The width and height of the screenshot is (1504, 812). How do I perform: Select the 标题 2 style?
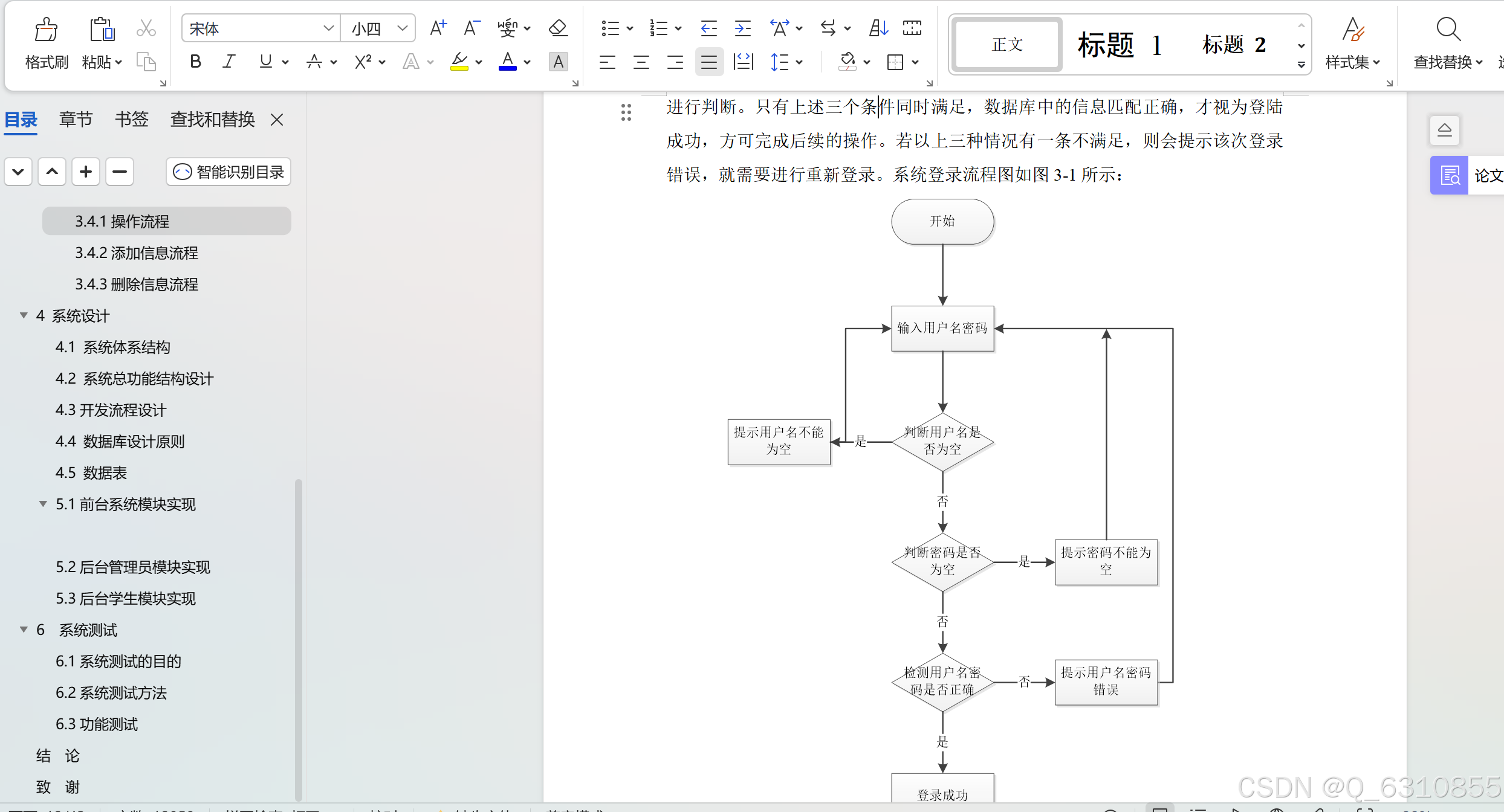click(1234, 44)
